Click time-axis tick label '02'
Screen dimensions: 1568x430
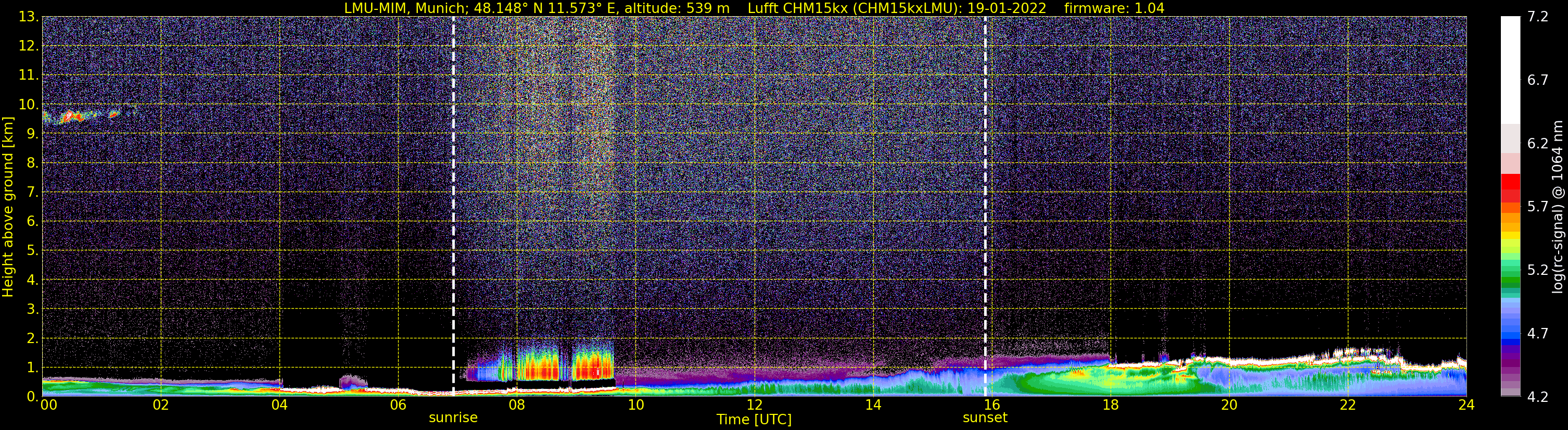(161, 405)
